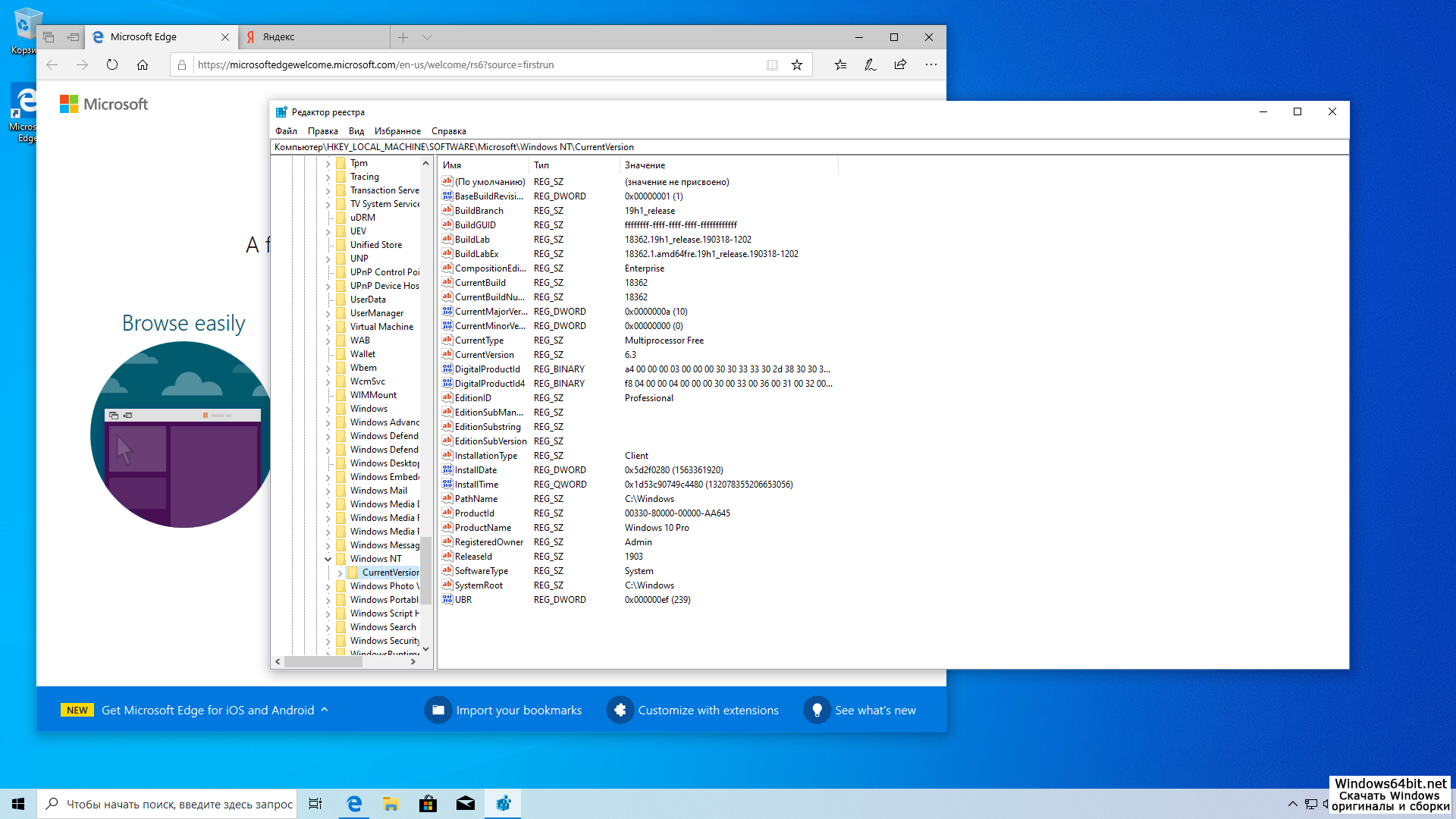Open File Explorer from the taskbar
This screenshot has height=819, width=1456.
coord(391,804)
